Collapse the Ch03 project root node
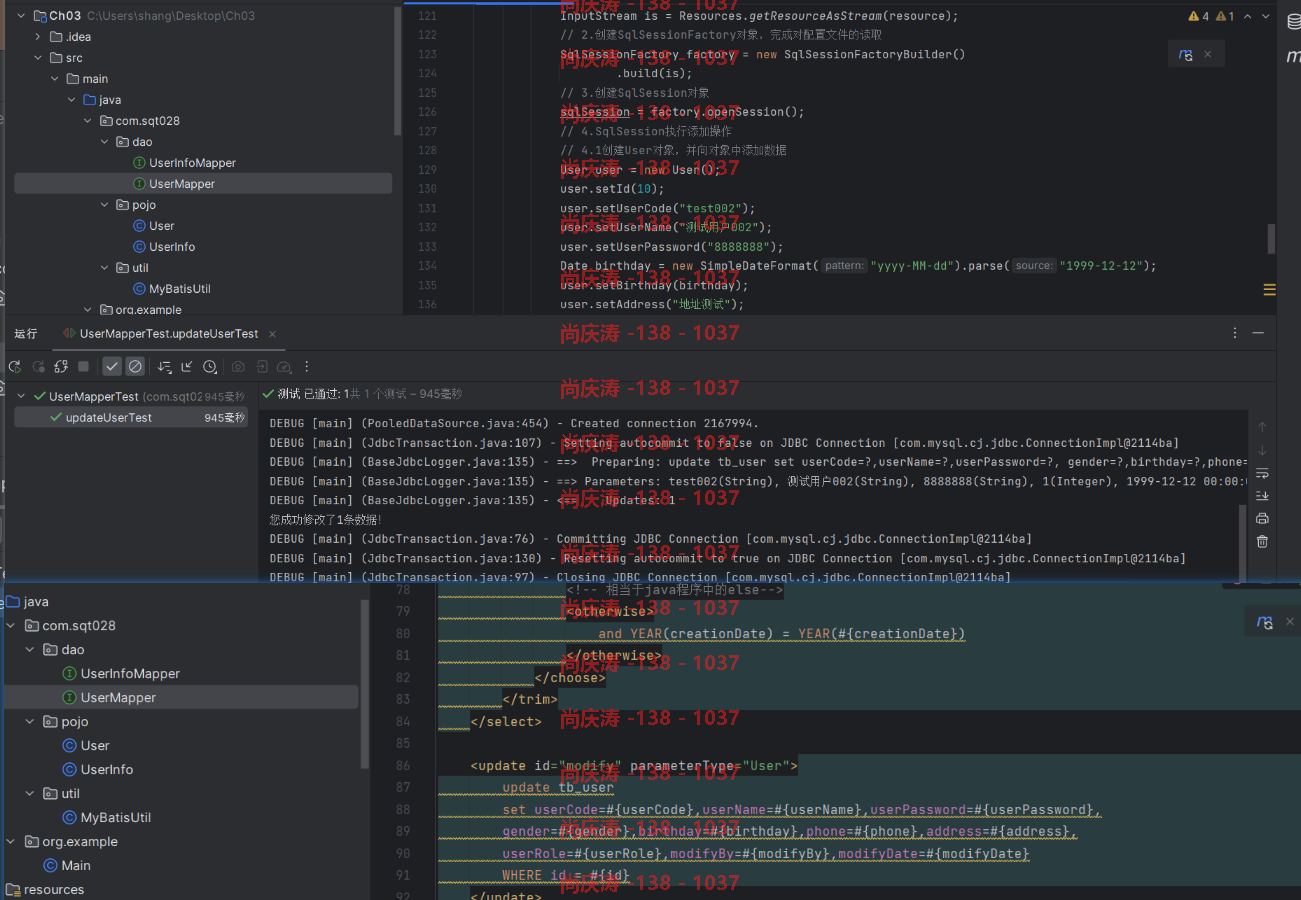1301x900 pixels. [22, 16]
